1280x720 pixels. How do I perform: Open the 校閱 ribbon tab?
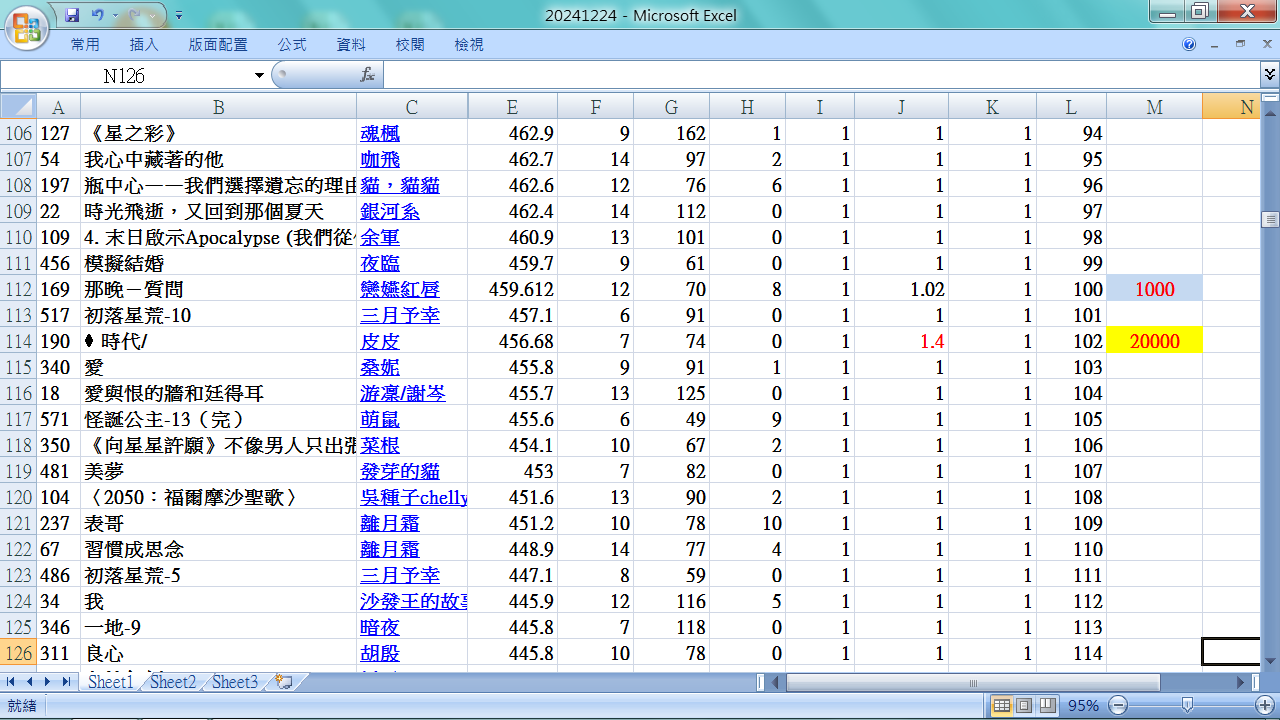point(410,45)
